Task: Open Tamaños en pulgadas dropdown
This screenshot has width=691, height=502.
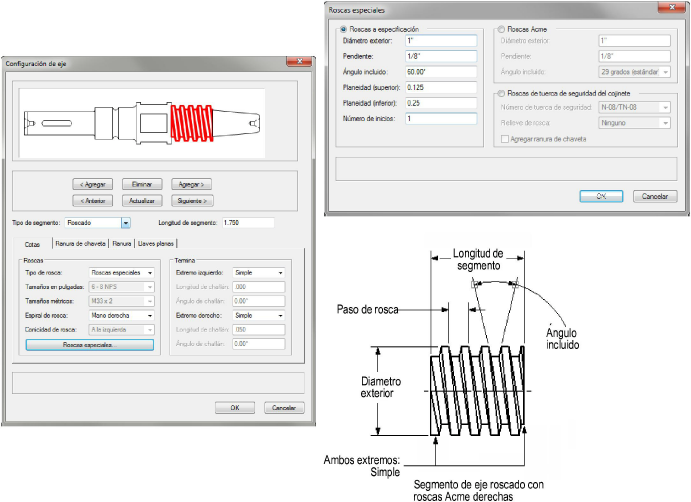Action: coord(121,287)
